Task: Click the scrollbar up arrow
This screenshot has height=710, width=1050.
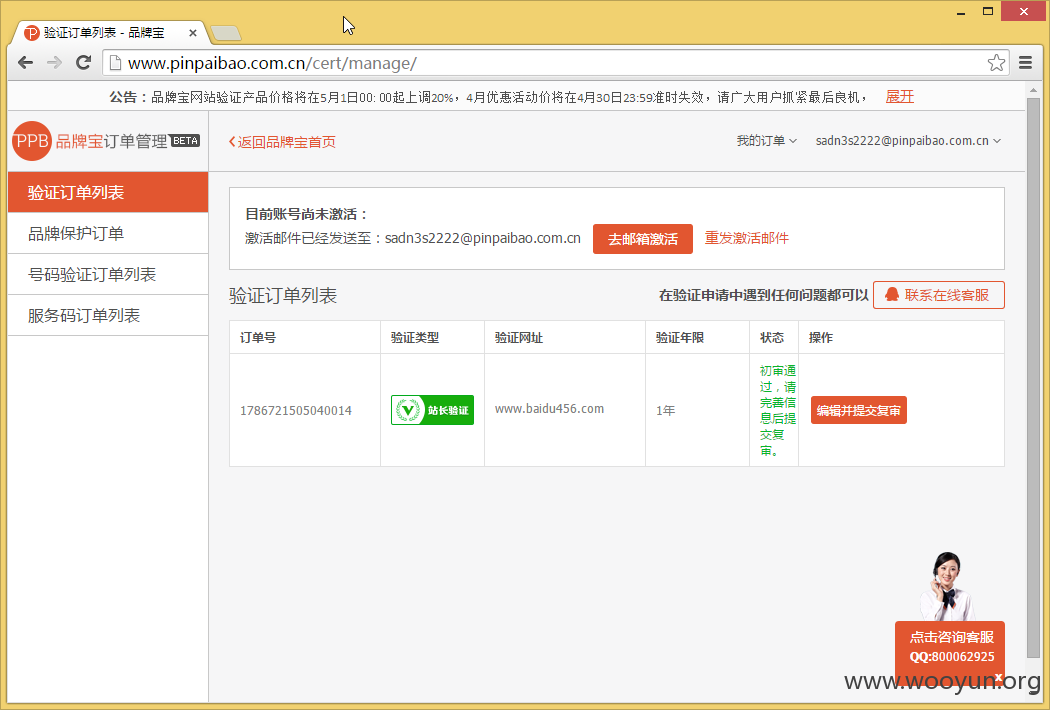Action: pos(1033,90)
